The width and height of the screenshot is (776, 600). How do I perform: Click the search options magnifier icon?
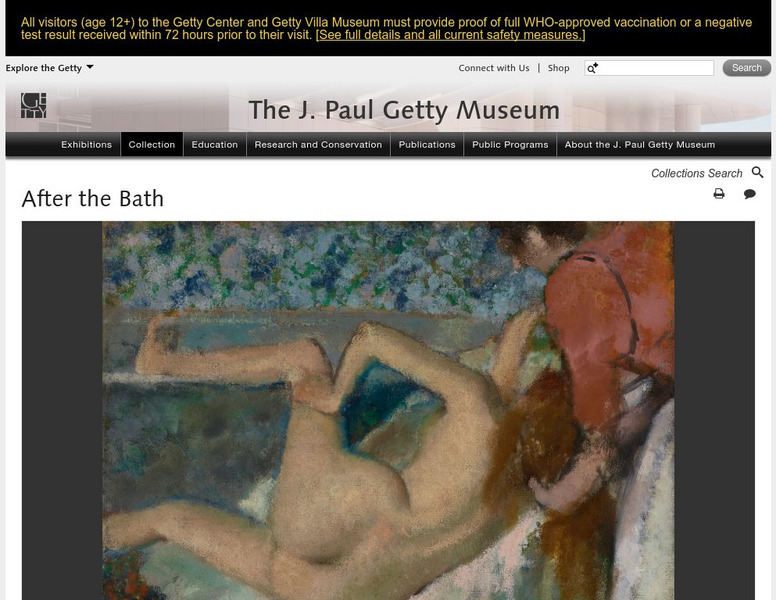pyautogui.click(x=592, y=68)
